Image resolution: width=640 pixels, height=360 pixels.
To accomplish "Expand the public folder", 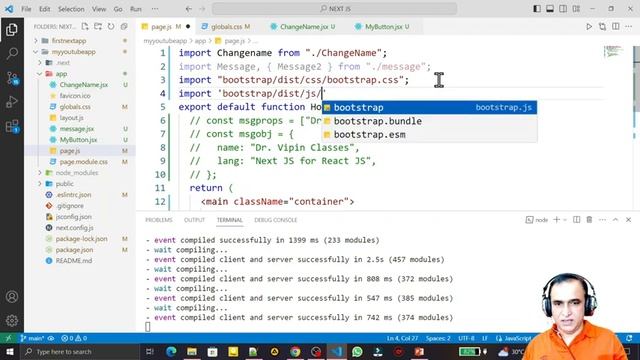I will [x=80, y=184].
